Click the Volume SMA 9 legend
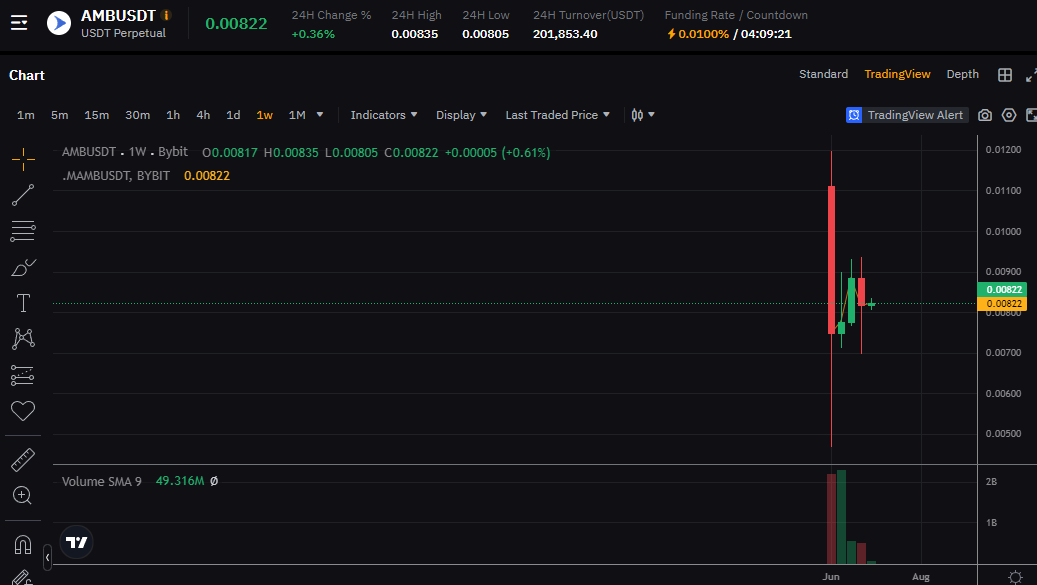Screen dimensions: 1037x585 tap(102, 481)
